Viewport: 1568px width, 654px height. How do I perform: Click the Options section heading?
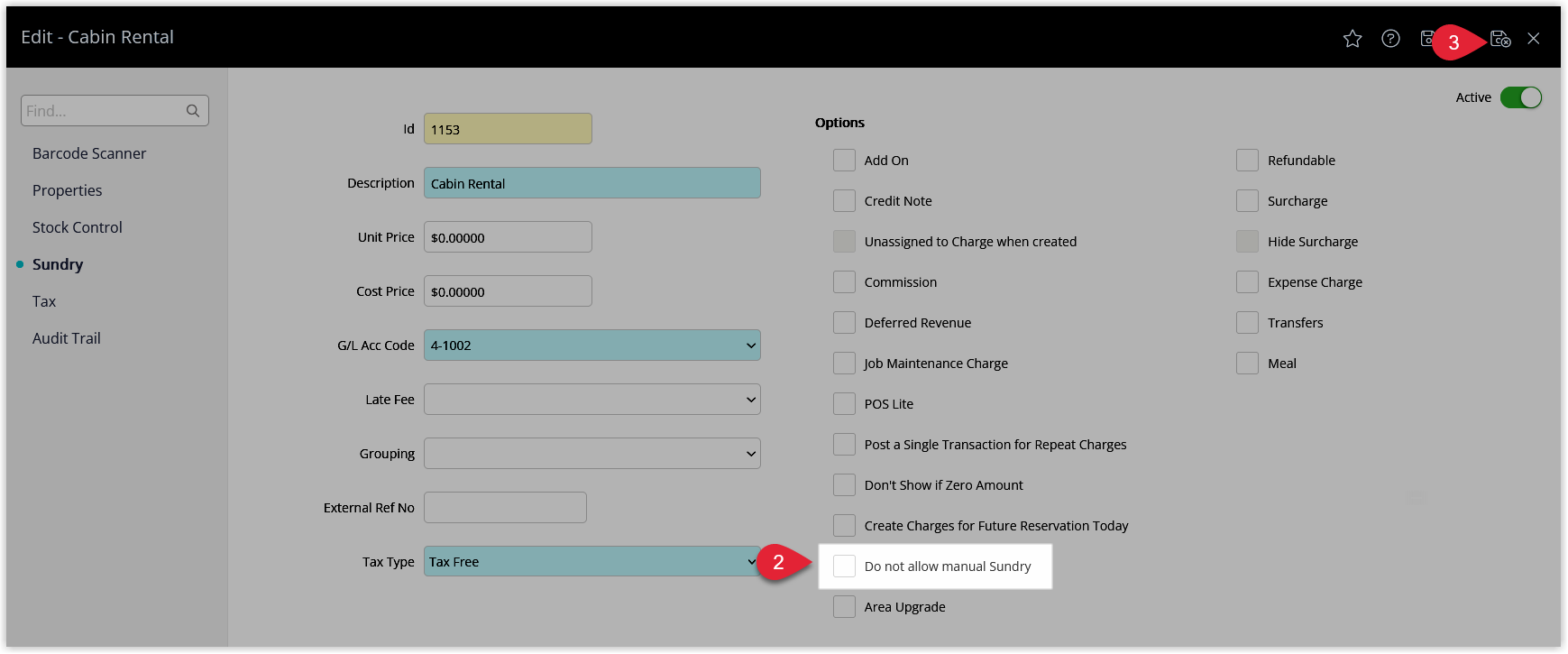839,123
